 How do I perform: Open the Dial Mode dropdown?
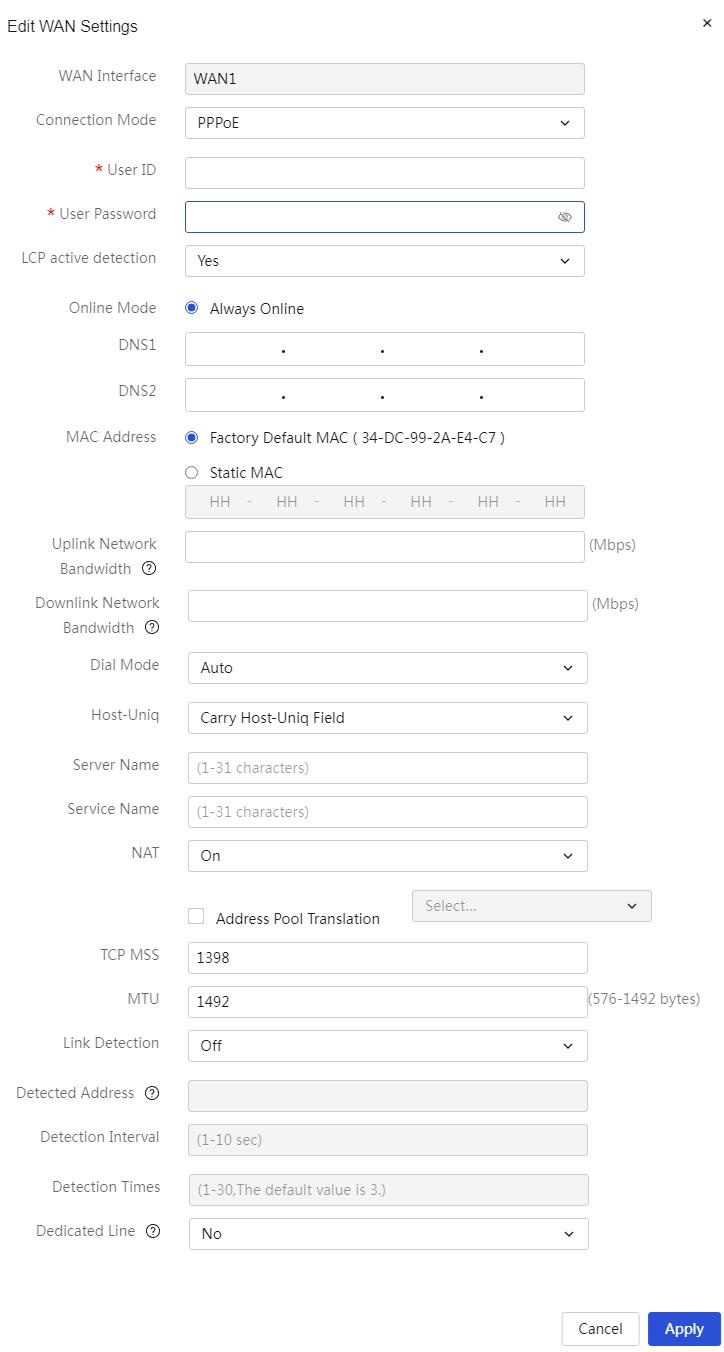pos(388,668)
